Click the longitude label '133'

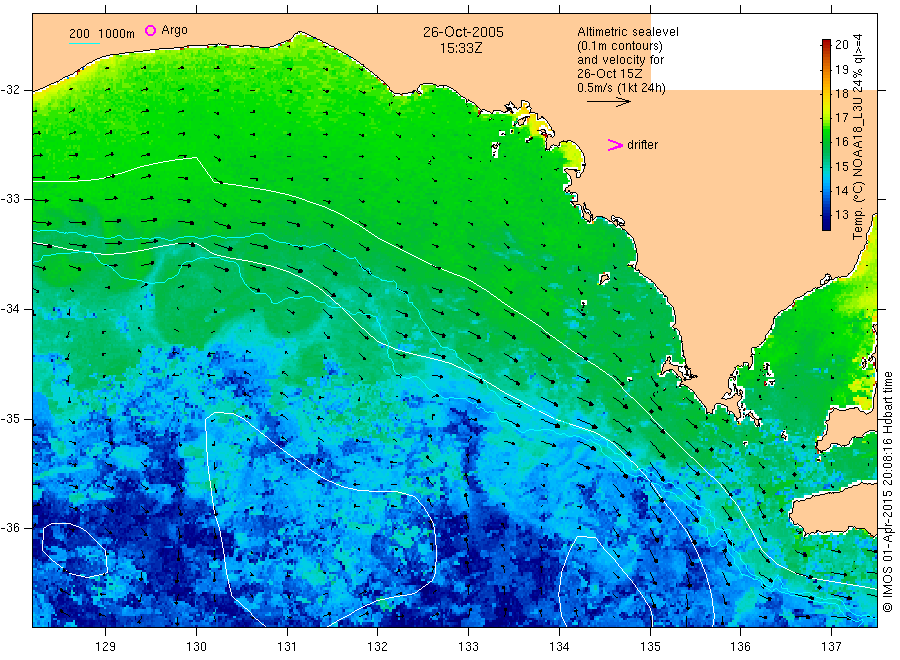(x=468, y=647)
